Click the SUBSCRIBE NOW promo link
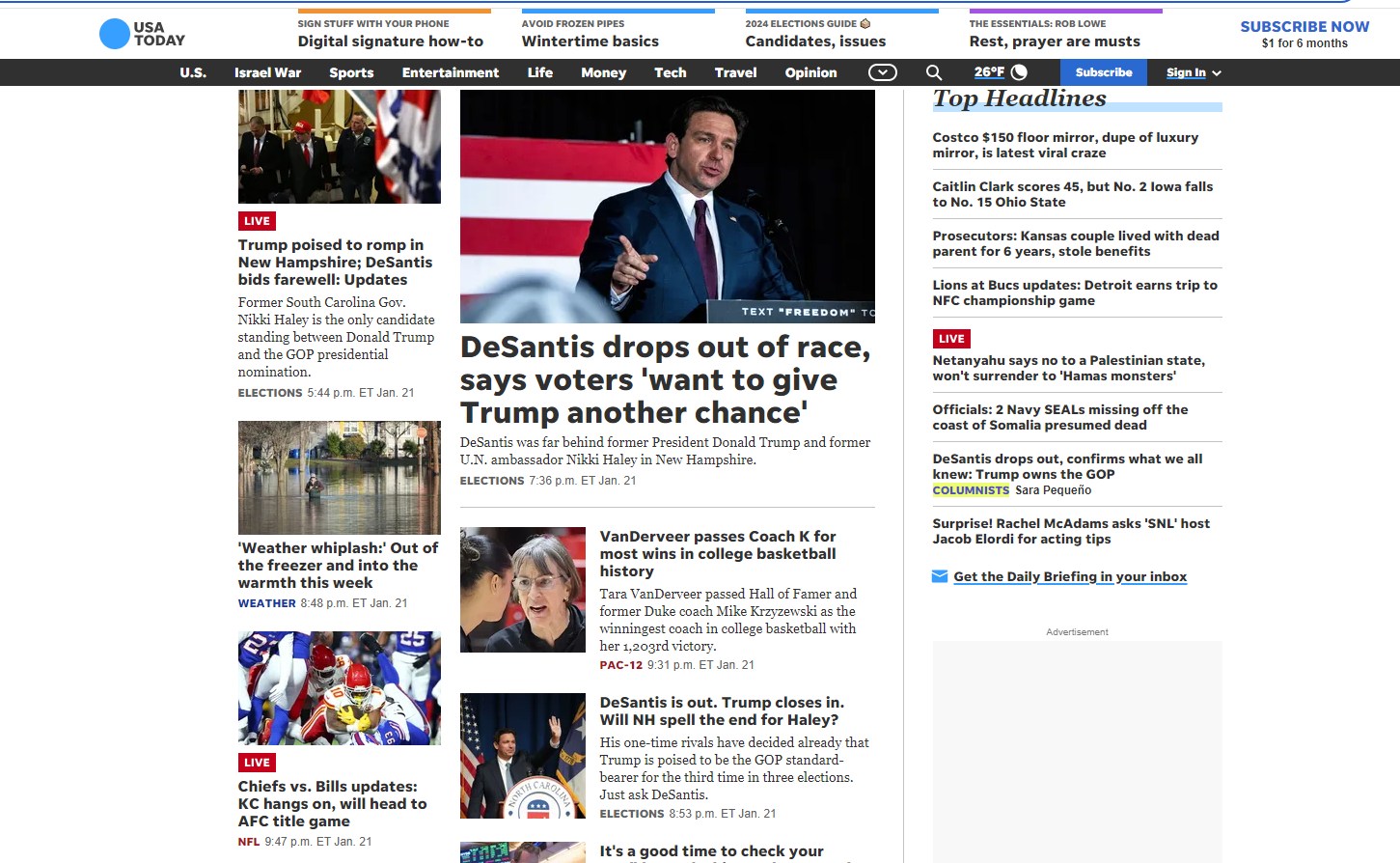This screenshot has height=863, width=1400. pos(1304,27)
